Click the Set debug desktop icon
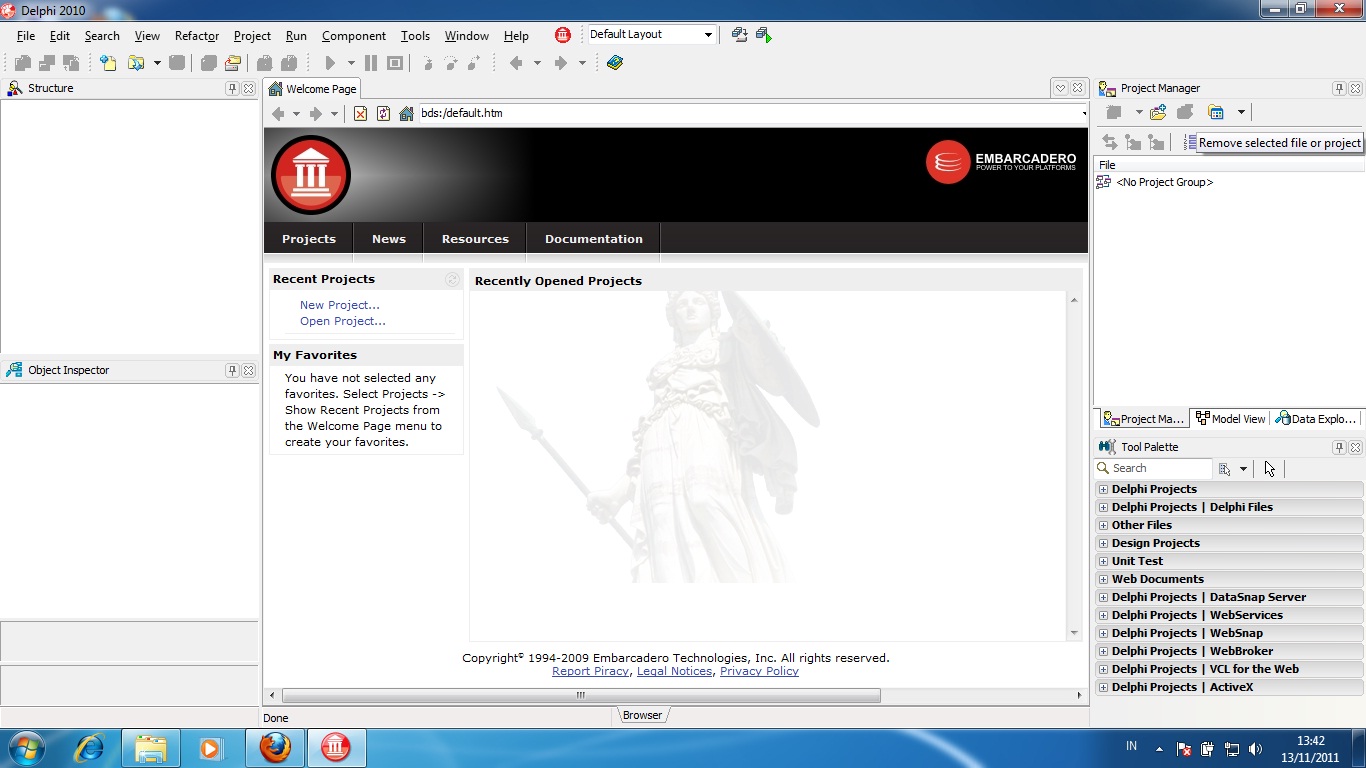1366x768 pixels. [x=764, y=35]
